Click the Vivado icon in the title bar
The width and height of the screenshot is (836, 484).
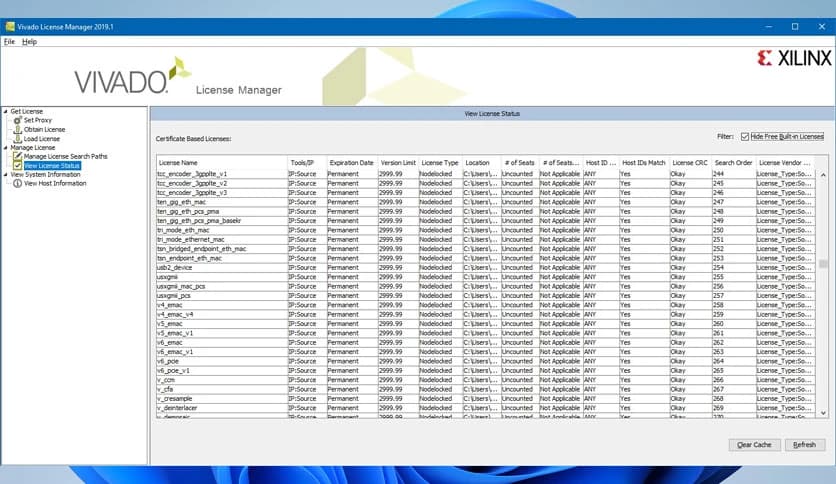(10, 26)
